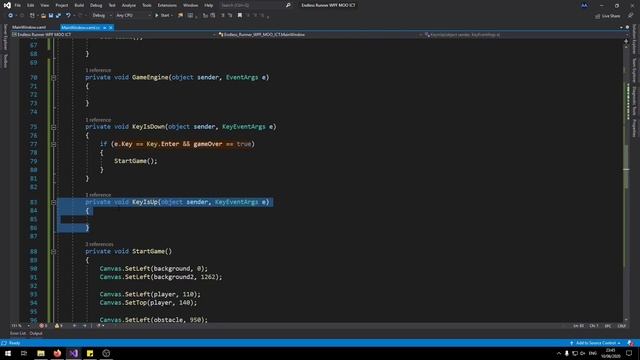
Task: Open the Any CPU platform dropdown
Action: [x=133, y=16]
